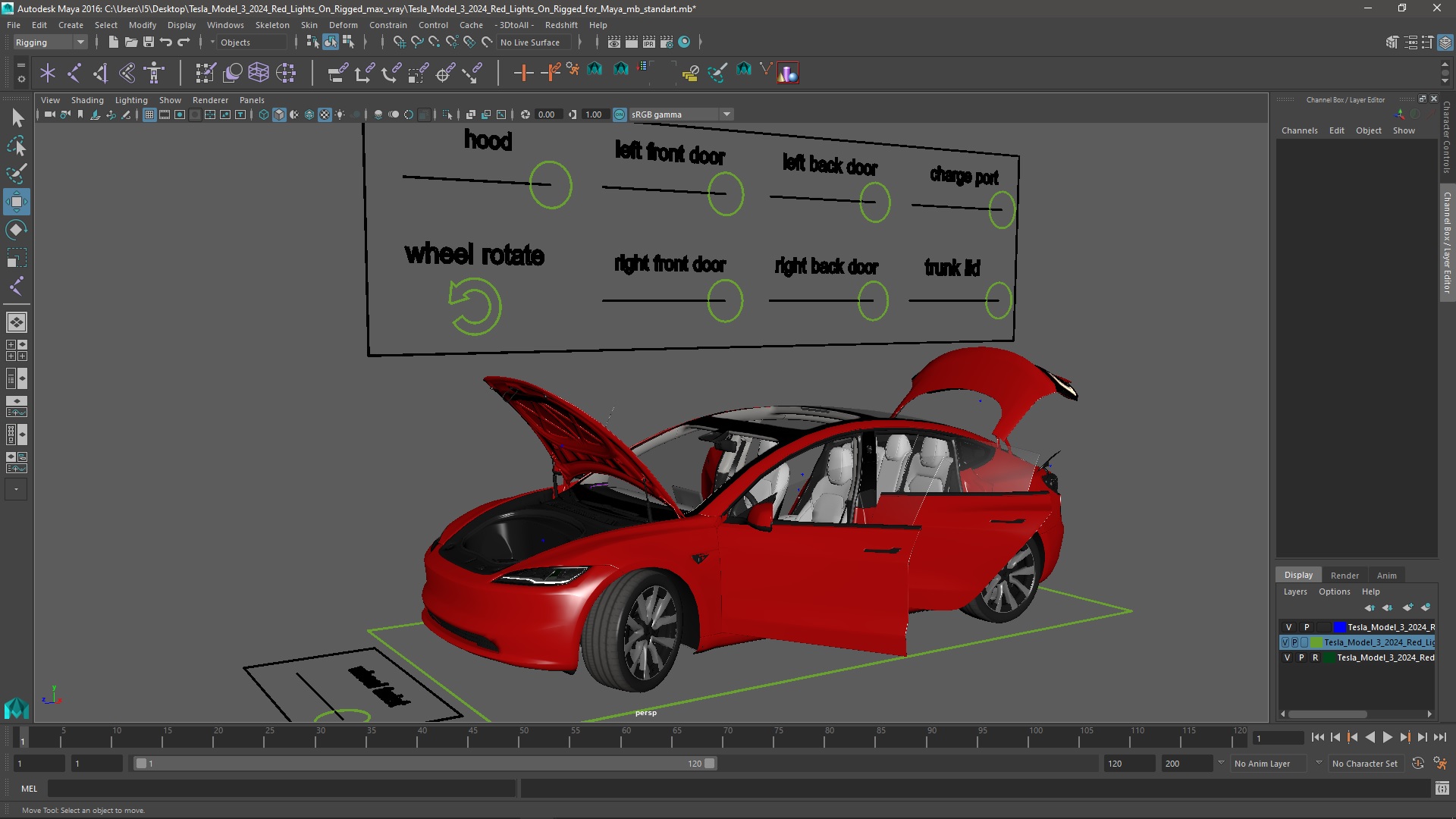Open the shelf options gear menu
The height and width of the screenshot is (819, 1456).
(x=21, y=77)
